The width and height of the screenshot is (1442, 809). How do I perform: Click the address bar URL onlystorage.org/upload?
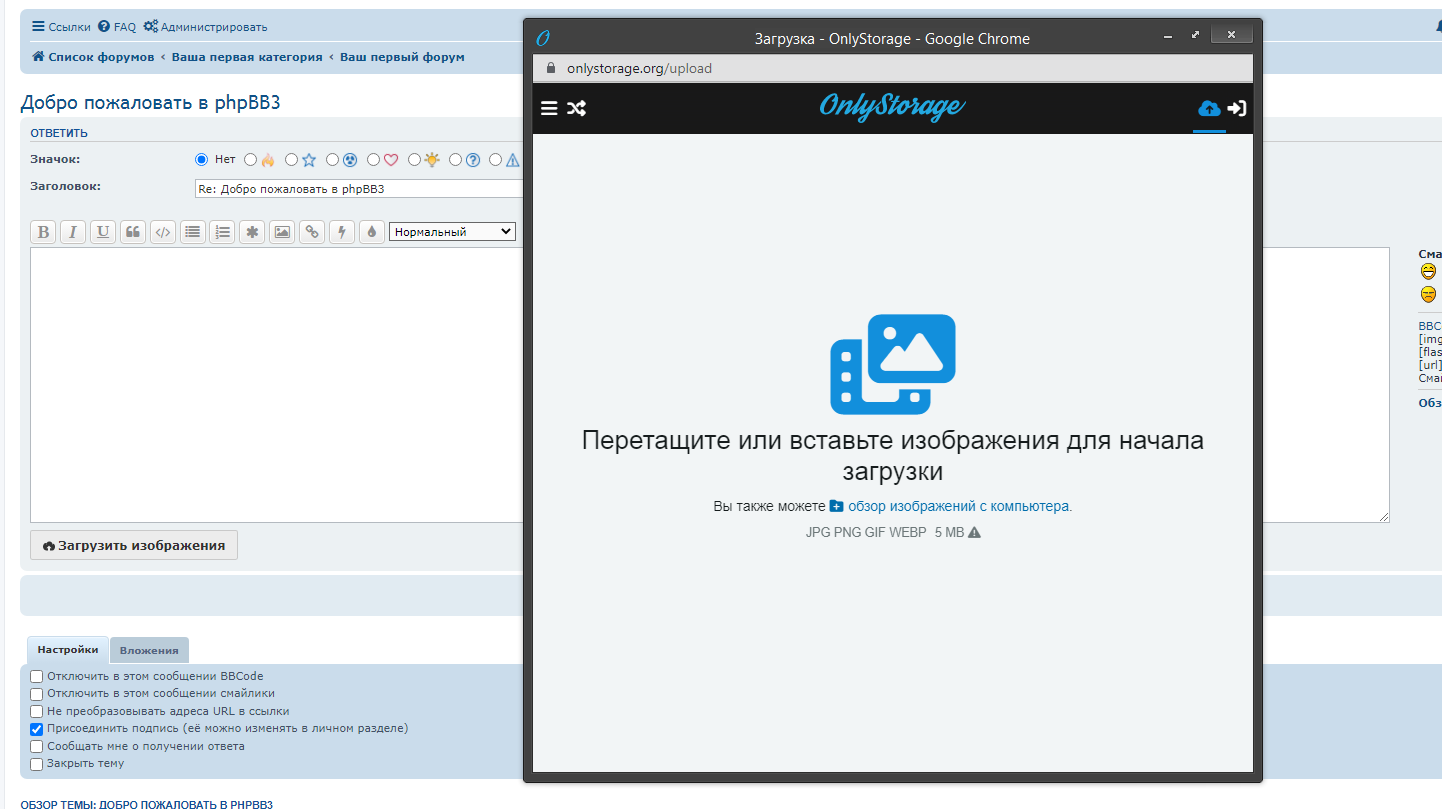639,69
